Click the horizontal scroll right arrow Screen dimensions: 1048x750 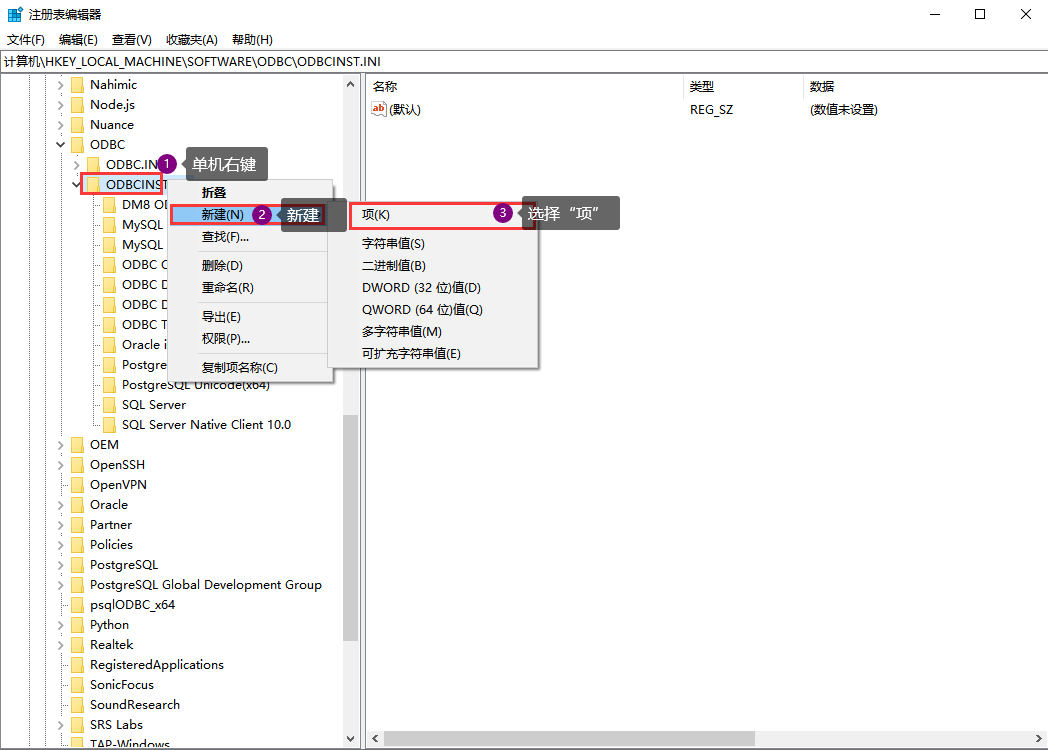coord(1039,739)
